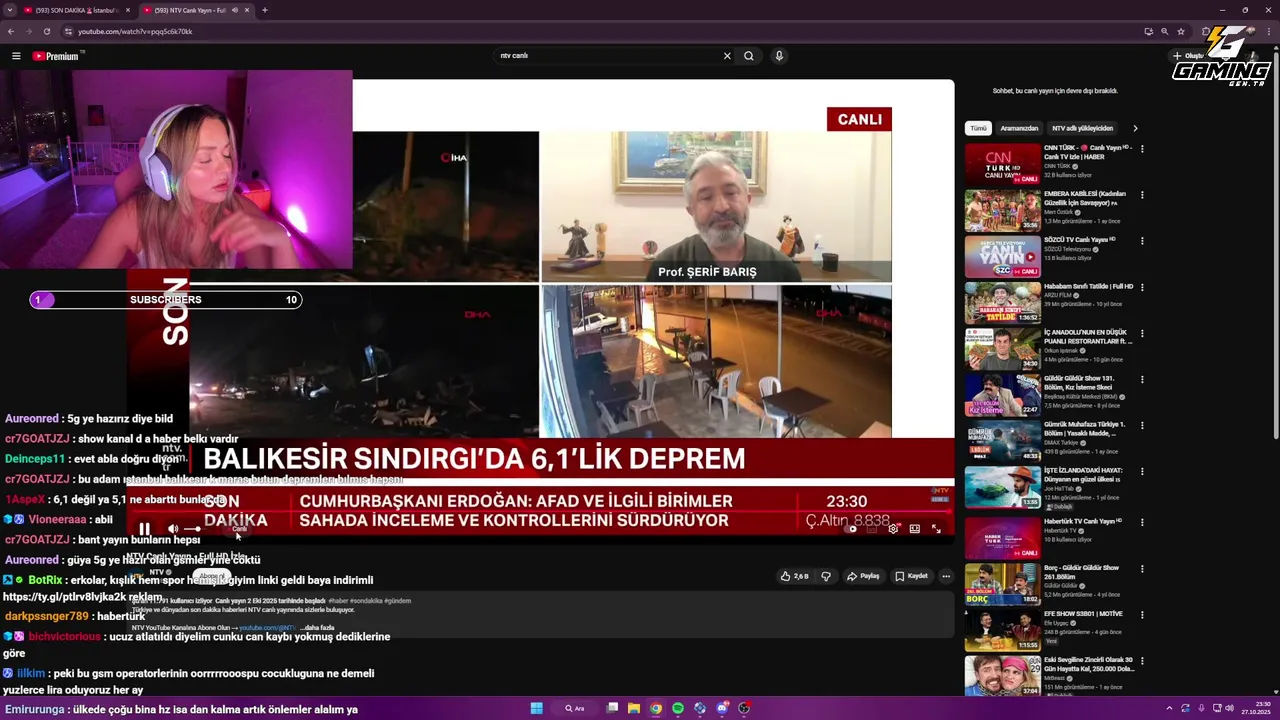This screenshot has width=1280, height=720.
Task: Open options for İşte İzlanda'daki Hayat video
Action: [x=1142, y=471]
